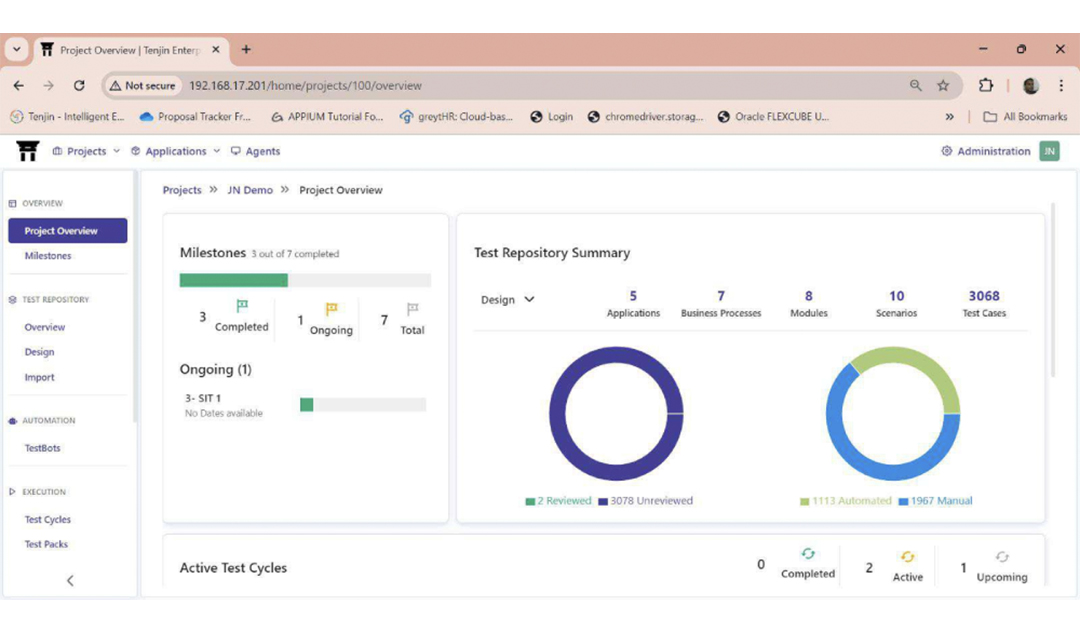The image size is (1080, 632).
Task: Open TestBots under Automation
Action: (x=43, y=448)
